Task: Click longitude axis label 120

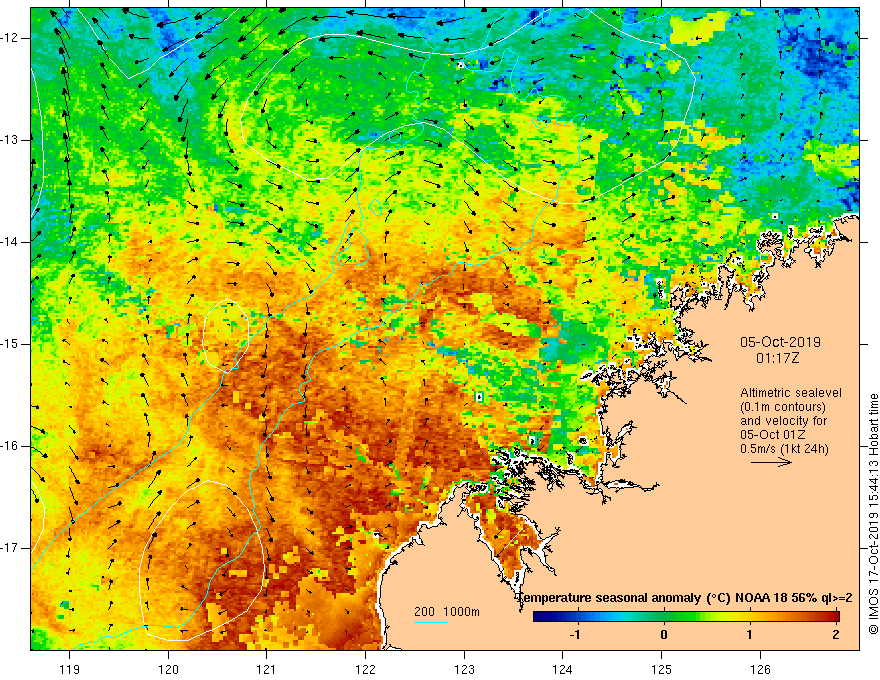Action: tap(168, 669)
